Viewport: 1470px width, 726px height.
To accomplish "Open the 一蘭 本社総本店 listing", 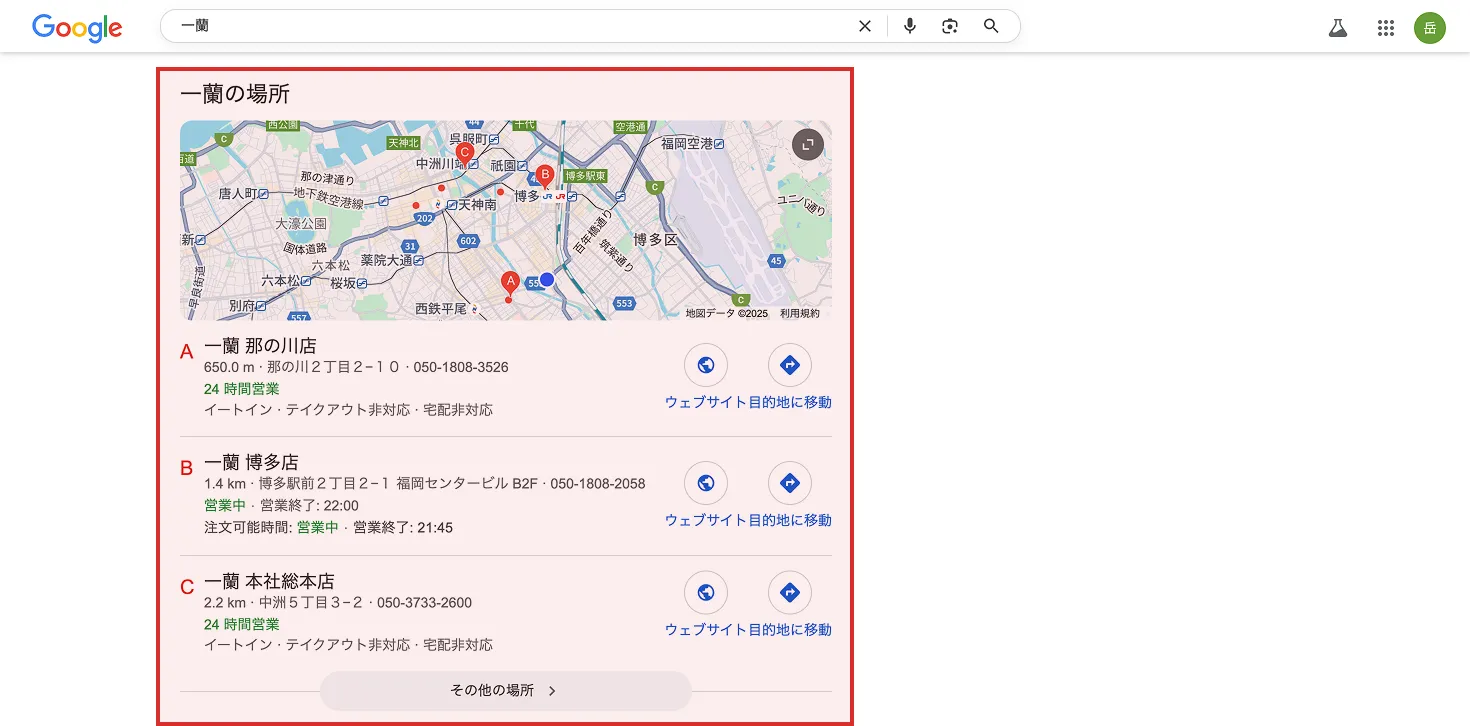I will (x=269, y=581).
